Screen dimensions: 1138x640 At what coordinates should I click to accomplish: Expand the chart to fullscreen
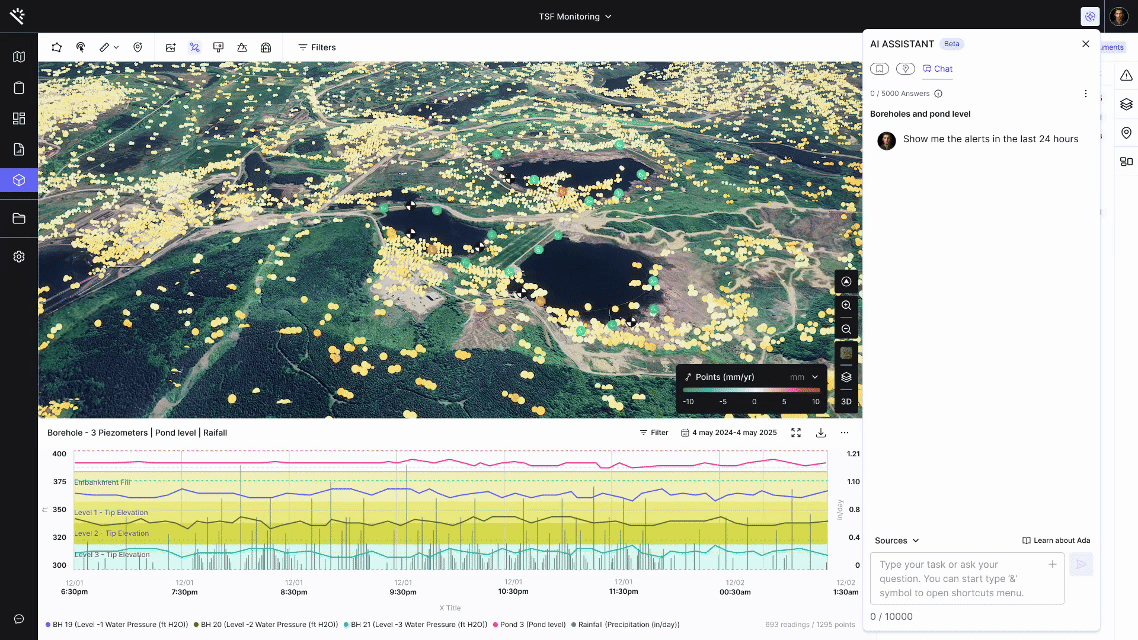coord(796,432)
